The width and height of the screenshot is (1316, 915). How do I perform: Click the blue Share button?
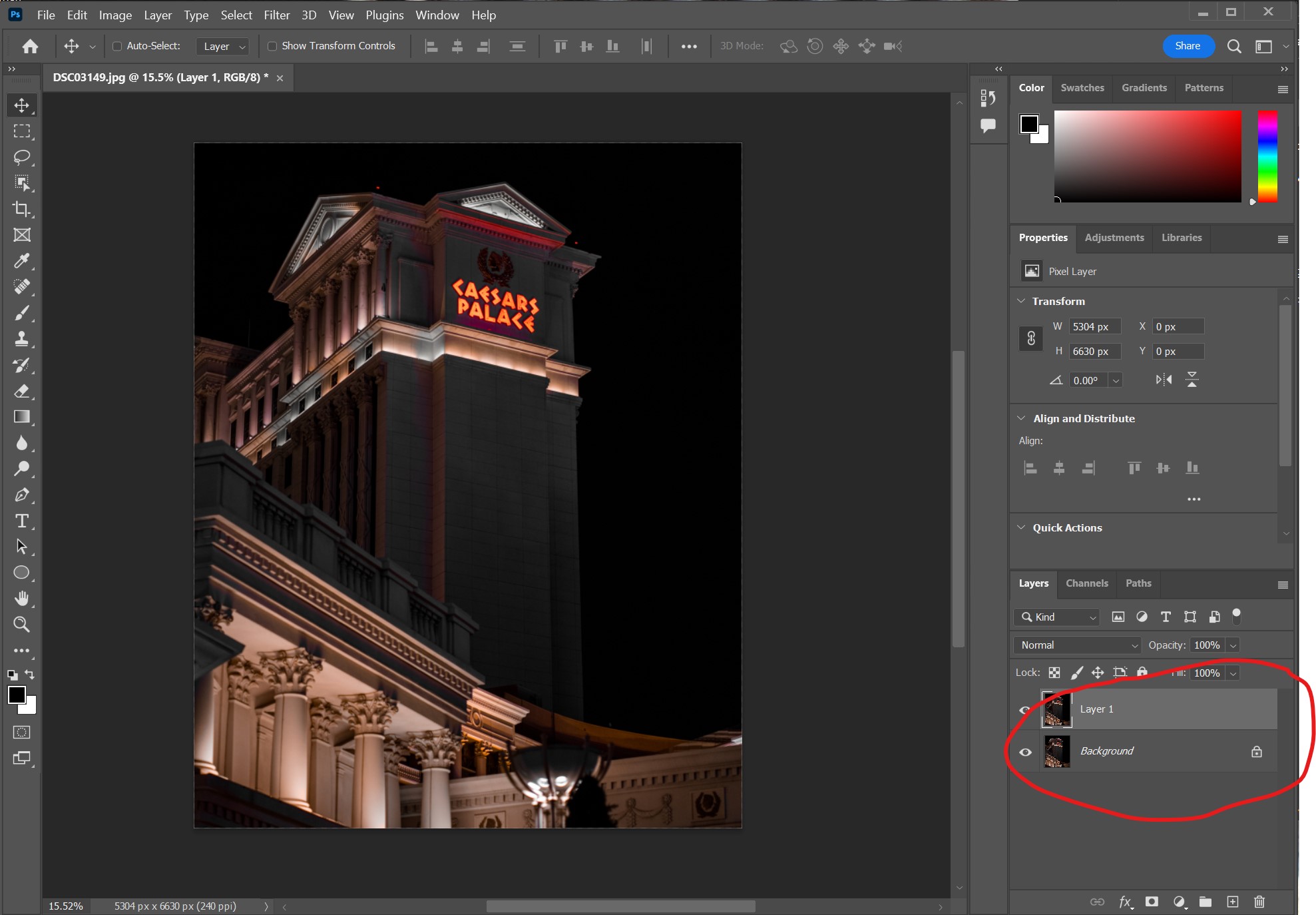(x=1188, y=46)
